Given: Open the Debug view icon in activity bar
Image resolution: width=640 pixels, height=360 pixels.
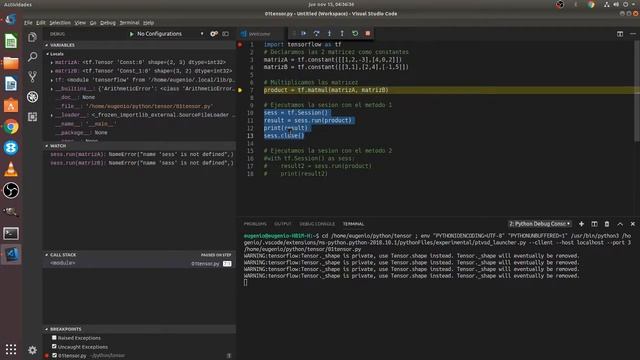Looking at the screenshot, I should (32, 97).
